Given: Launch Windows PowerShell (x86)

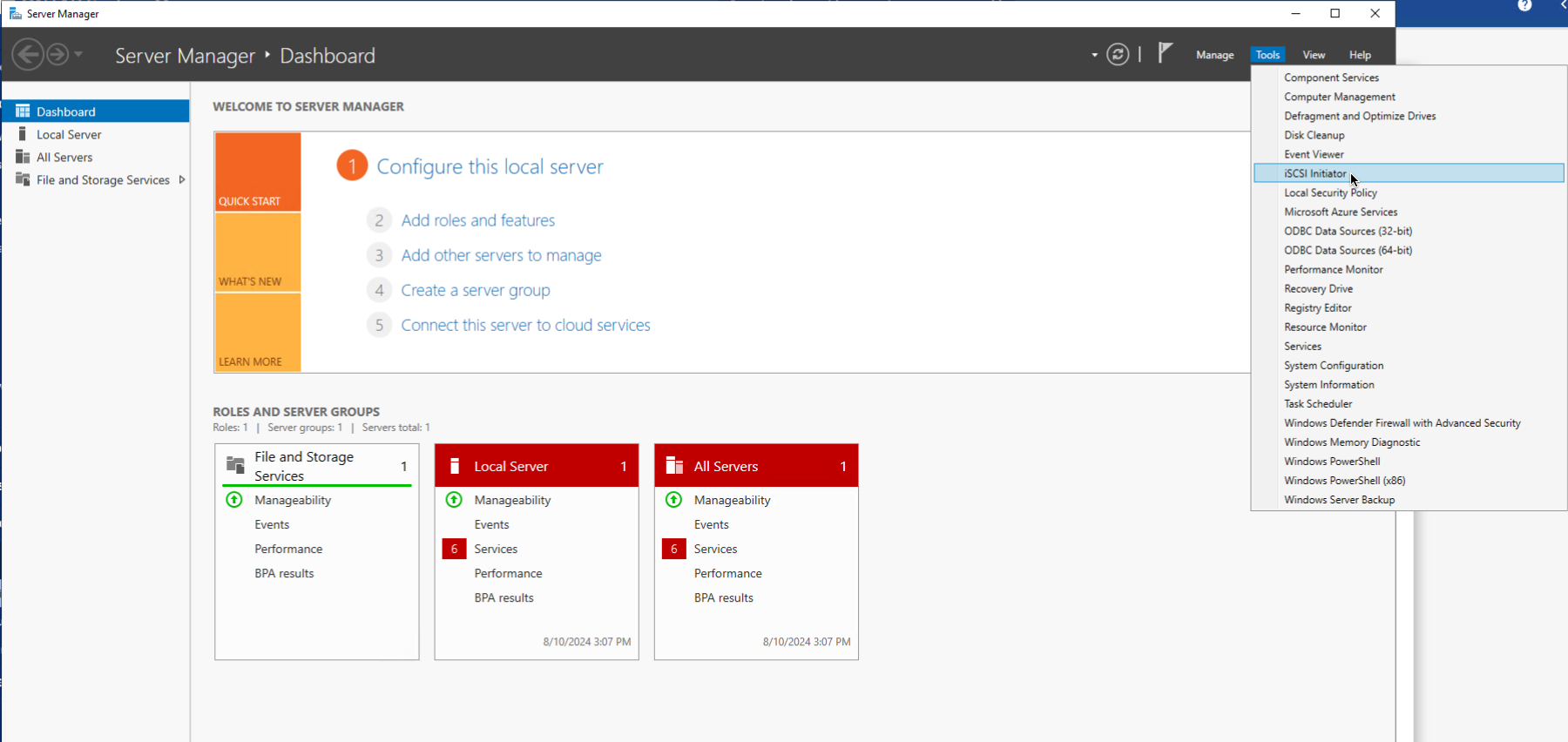Looking at the screenshot, I should click(x=1409, y=480).
